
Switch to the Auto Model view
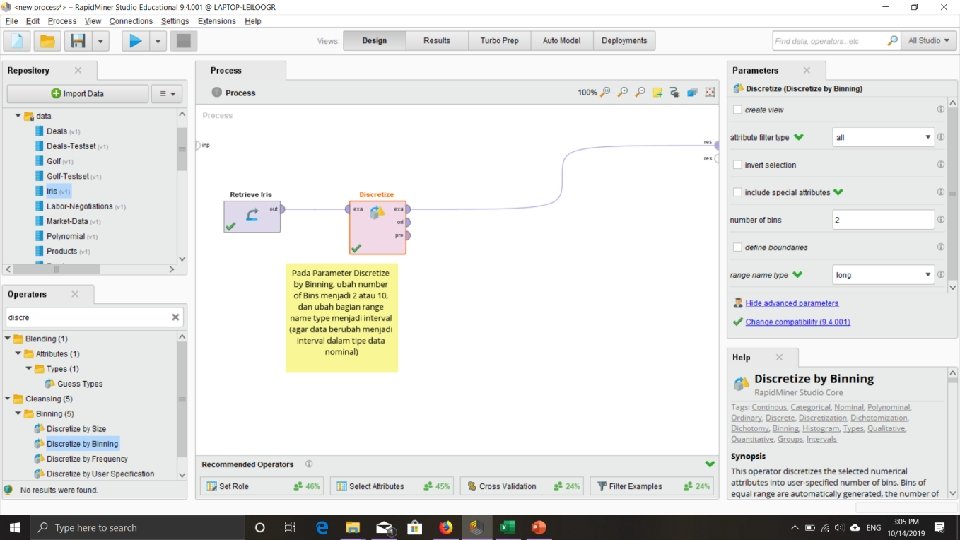[x=561, y=40]
